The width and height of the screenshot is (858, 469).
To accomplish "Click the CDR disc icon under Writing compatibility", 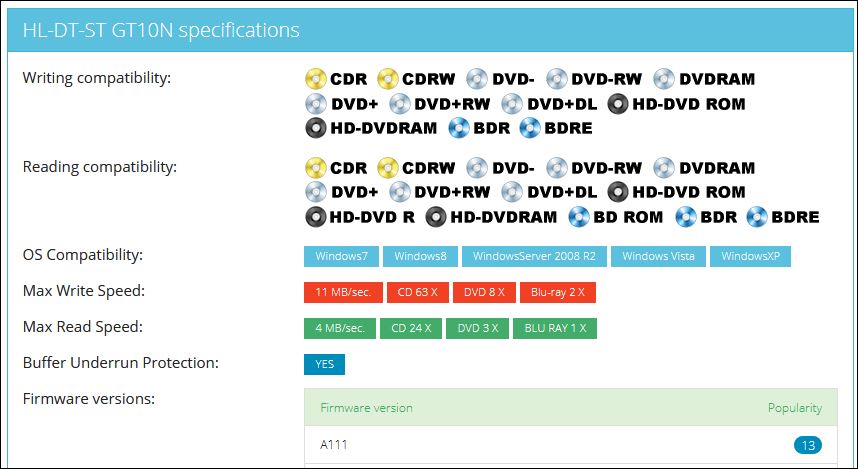I will pos(316,79).
